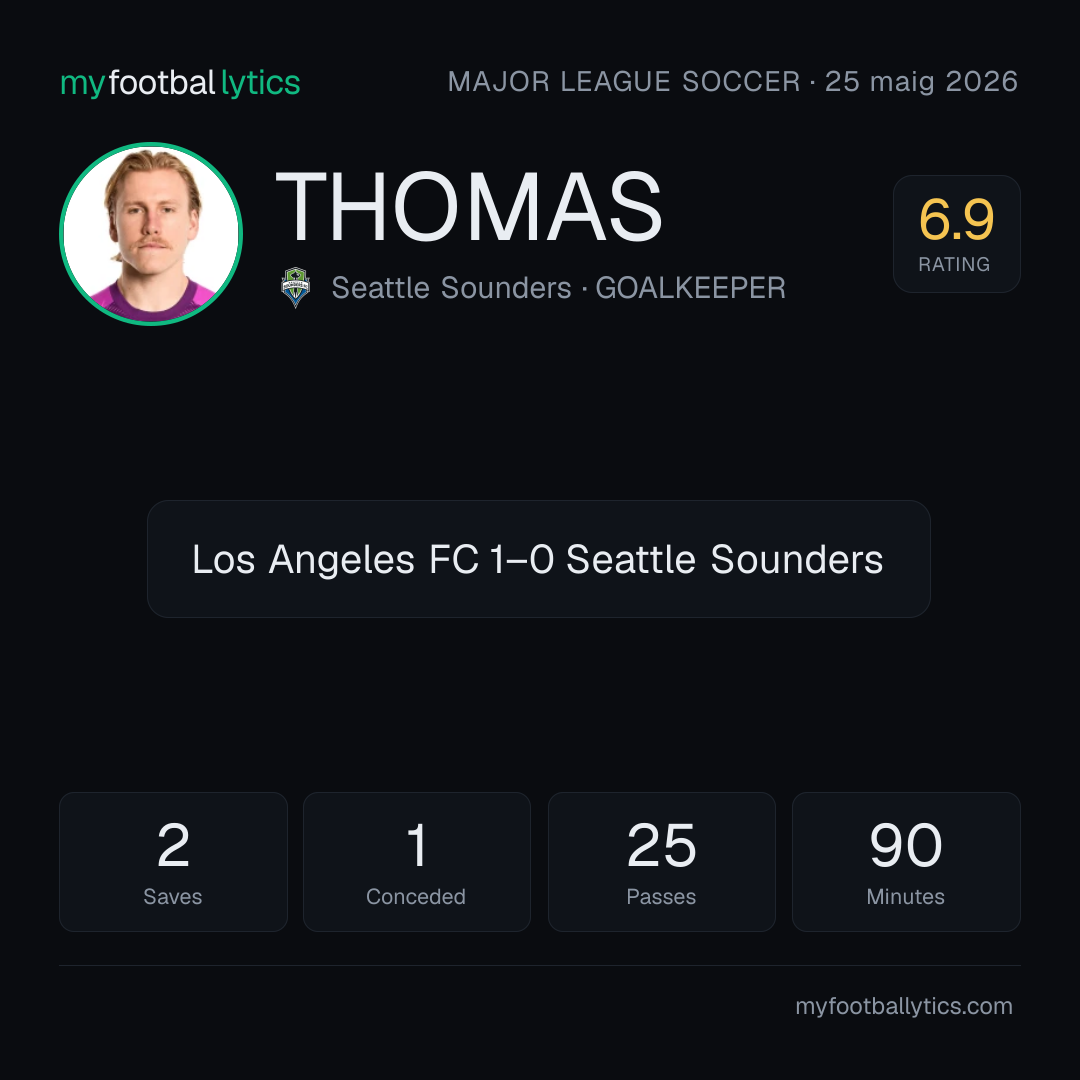Image resolution: width=1080 pixels, height=1080 pixels.
Task: Click the Seattle Sounders crest icon
Action: point(295,287)
